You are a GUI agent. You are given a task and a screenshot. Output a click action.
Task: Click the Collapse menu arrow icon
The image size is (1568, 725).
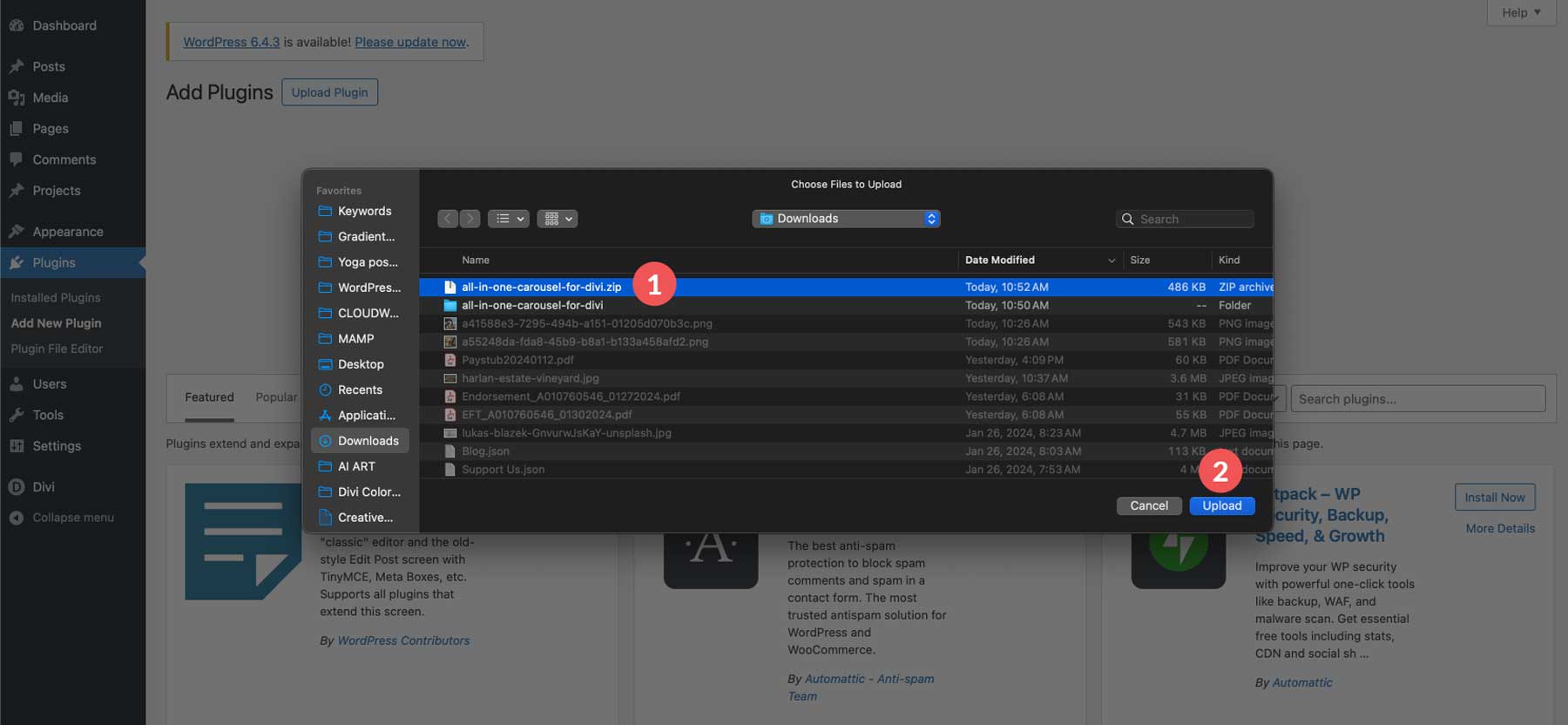(16, 518)
